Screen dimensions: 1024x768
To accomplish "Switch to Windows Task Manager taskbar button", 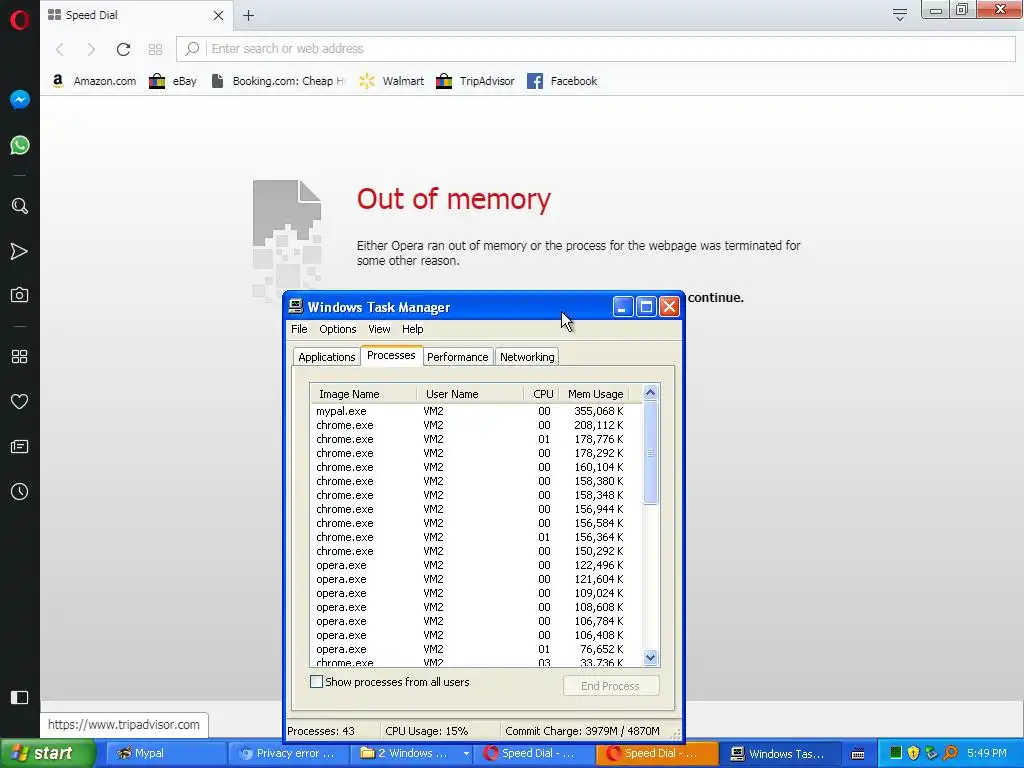I will 778,753.
